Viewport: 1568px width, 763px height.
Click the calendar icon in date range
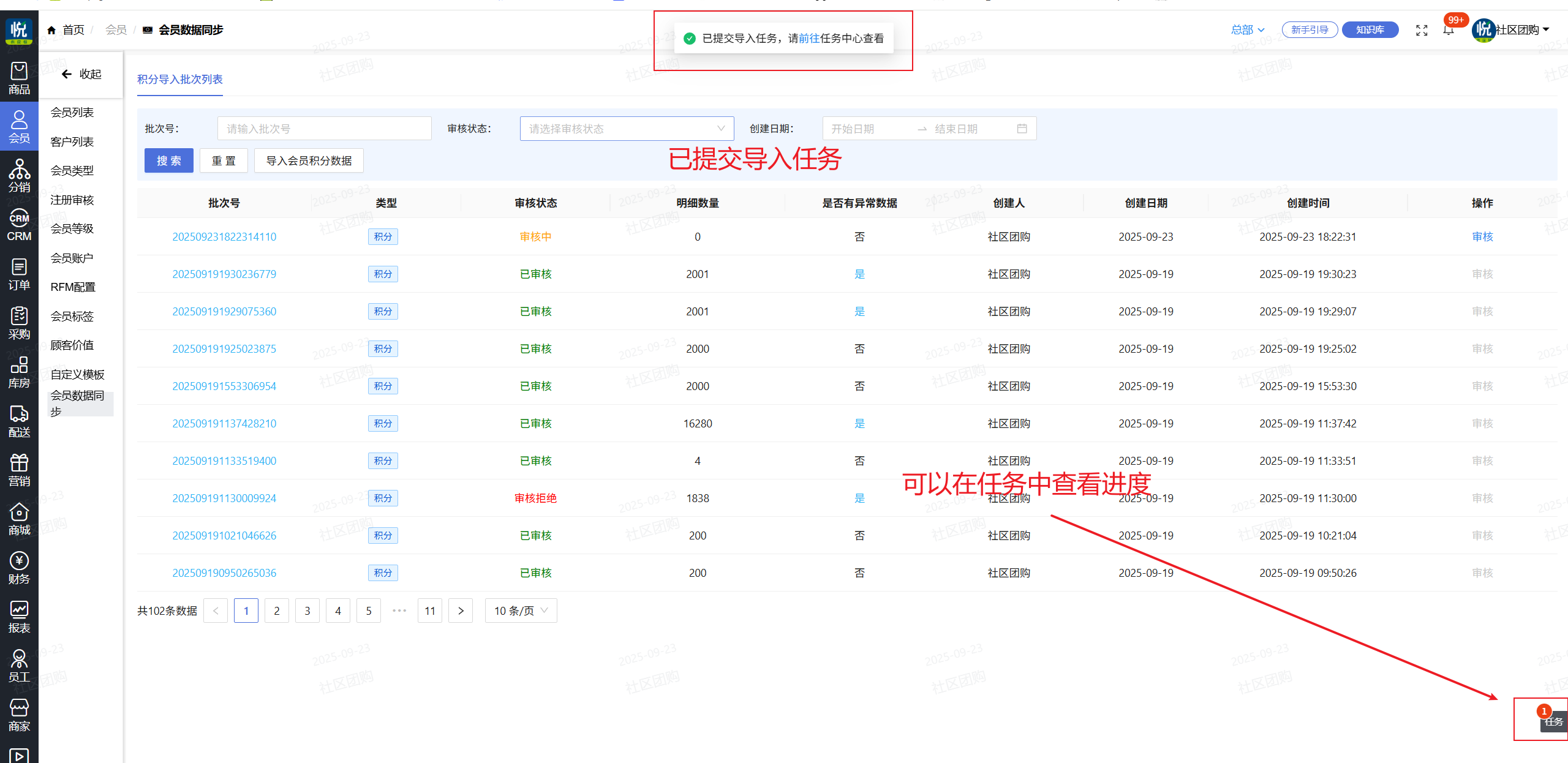1022,129
